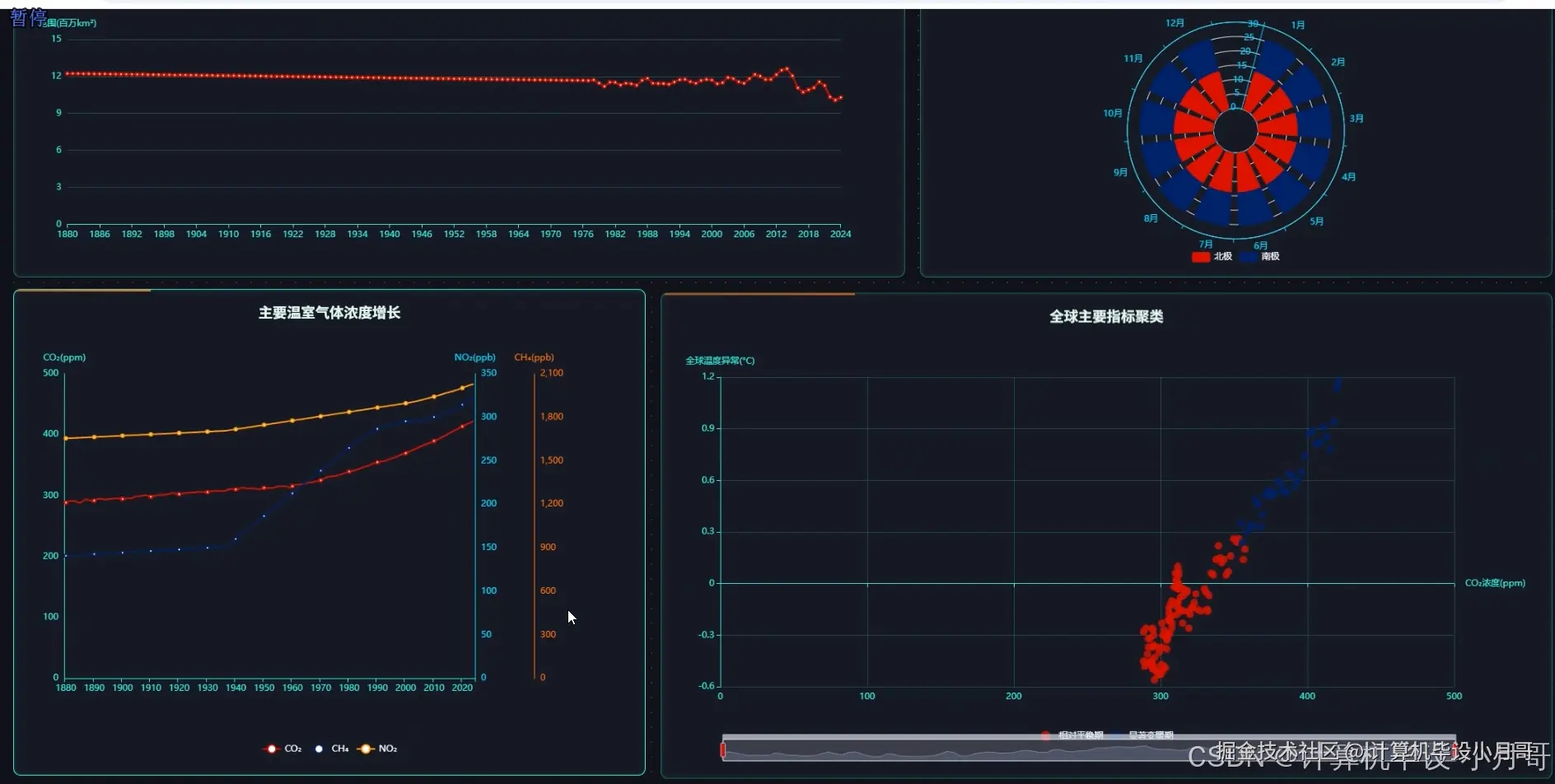Click the -0.3 tick on the temperature anomaly axis
This screenshot has height=784, width=1555.
click(x=707, y=635)
